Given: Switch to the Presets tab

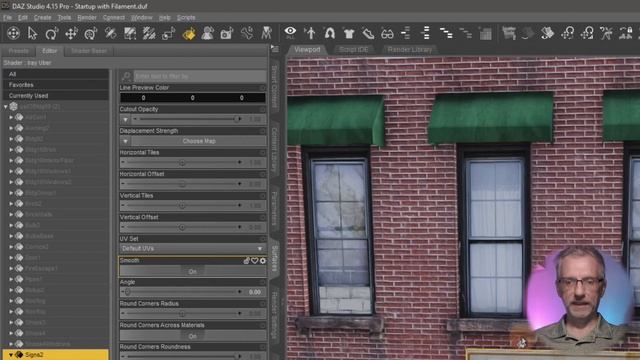Looking at the screenshot, I should (18, 51).
